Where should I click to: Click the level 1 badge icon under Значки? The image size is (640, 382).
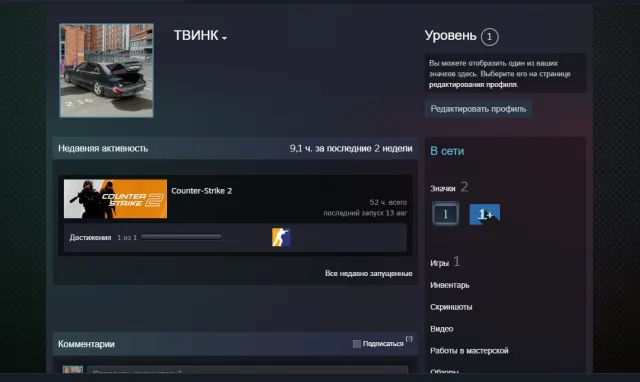(x=445, y=213)
